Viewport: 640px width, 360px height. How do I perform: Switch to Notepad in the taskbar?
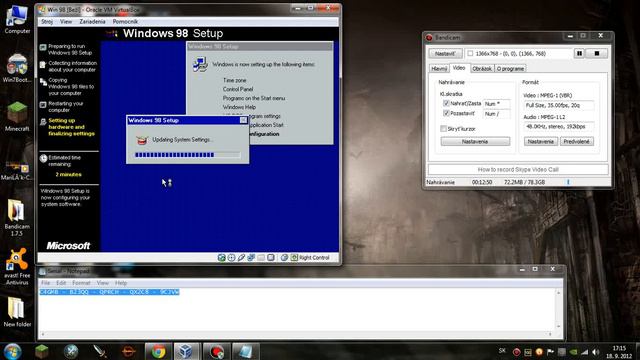245,351
